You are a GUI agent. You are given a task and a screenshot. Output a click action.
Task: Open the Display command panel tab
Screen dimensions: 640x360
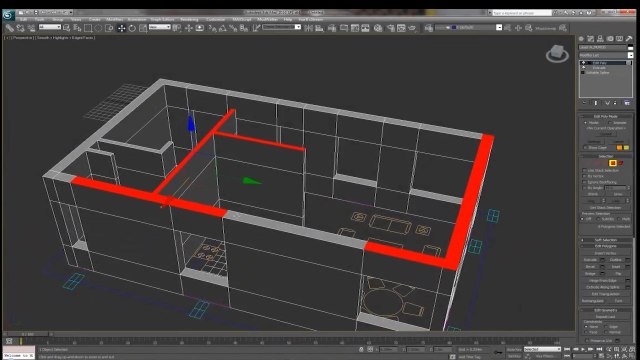619,39
